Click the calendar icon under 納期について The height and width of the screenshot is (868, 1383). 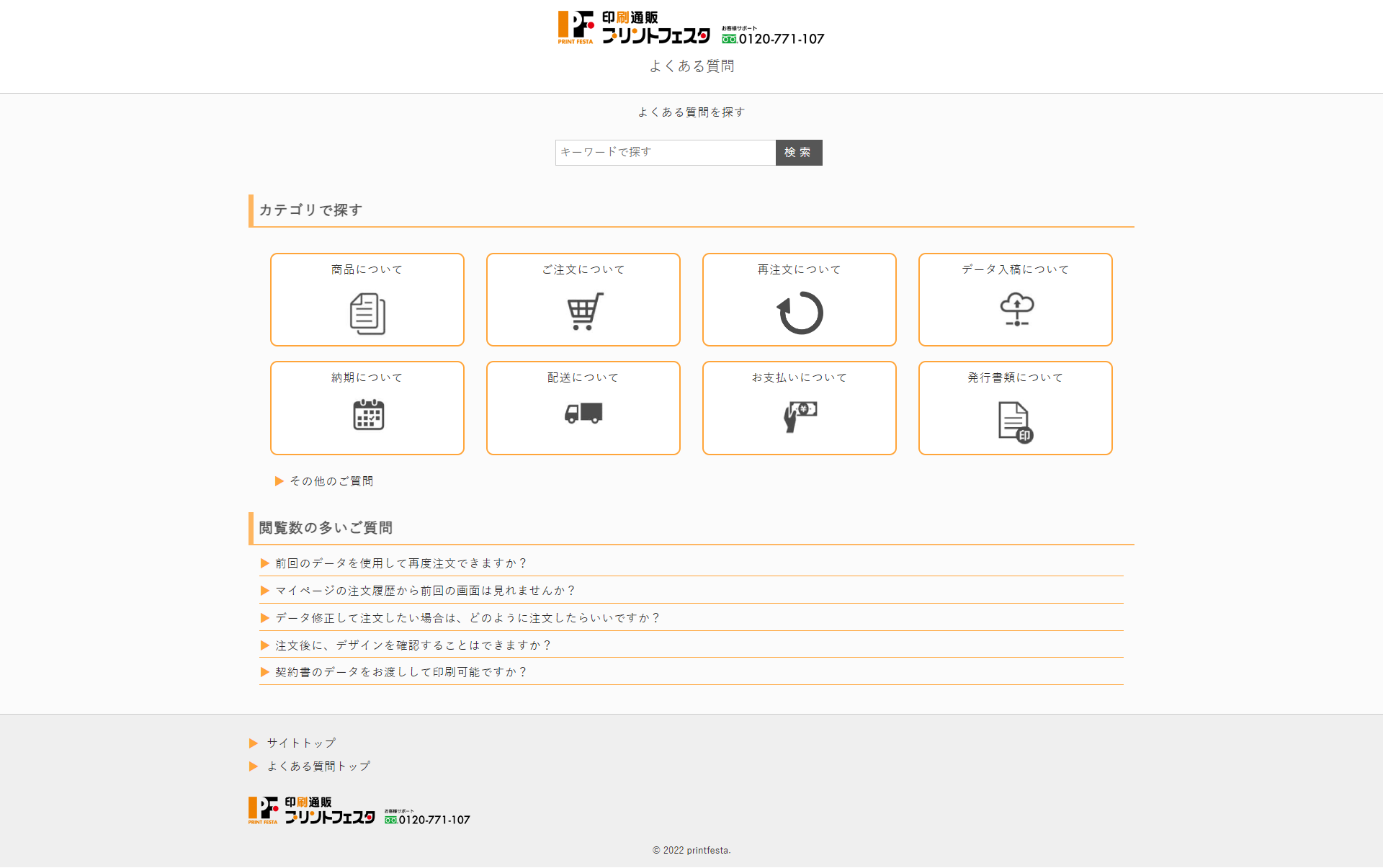tap(368, 415)
